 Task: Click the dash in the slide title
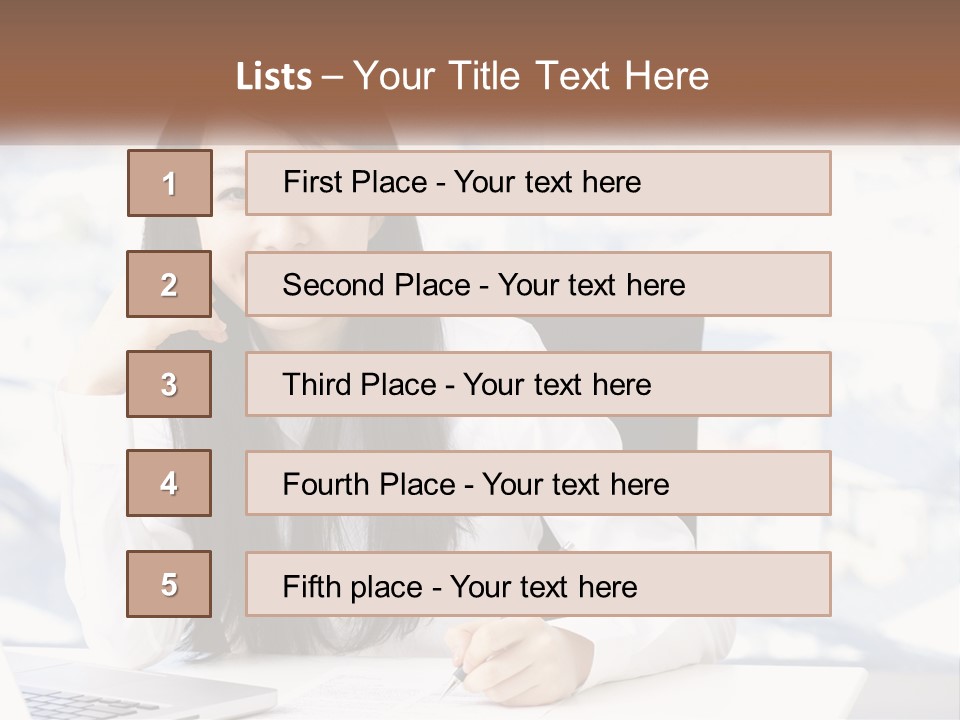coord(332,77)
